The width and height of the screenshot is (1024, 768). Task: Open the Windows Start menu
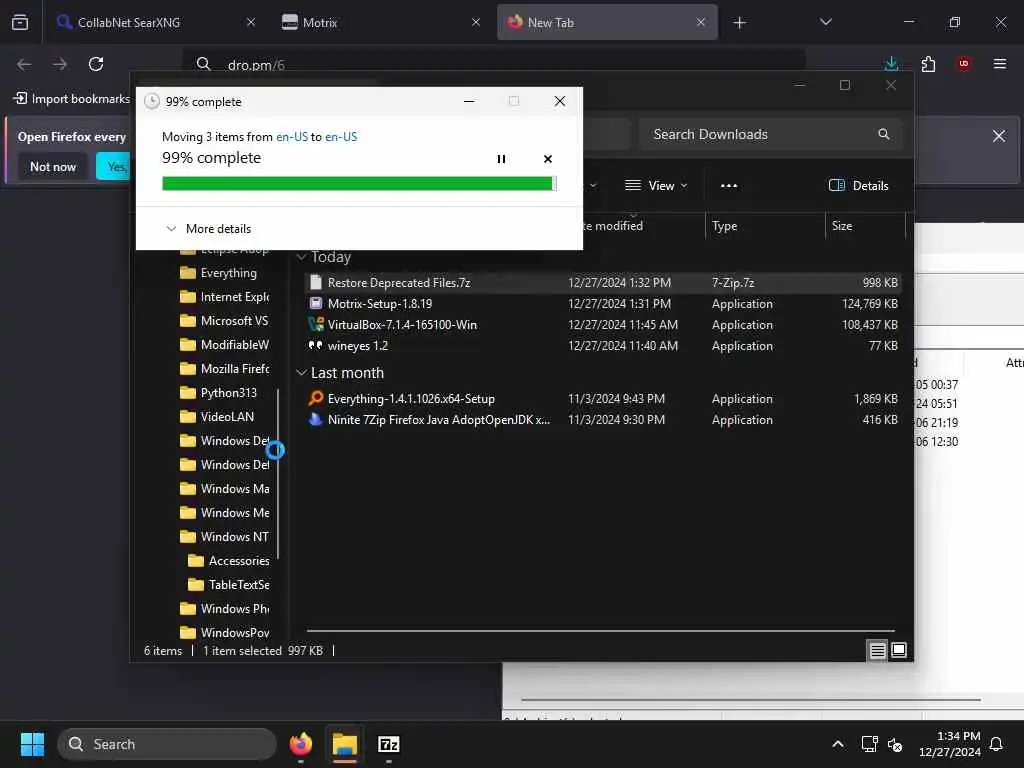32,744
